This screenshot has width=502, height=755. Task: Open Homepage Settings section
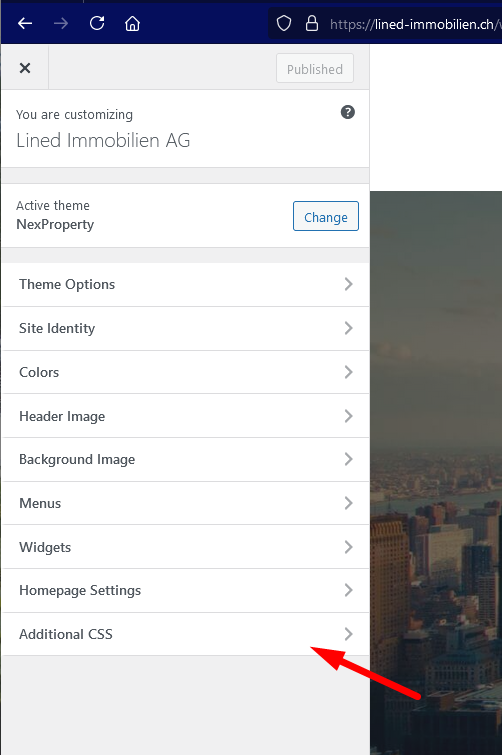click(x=186, y=590)
